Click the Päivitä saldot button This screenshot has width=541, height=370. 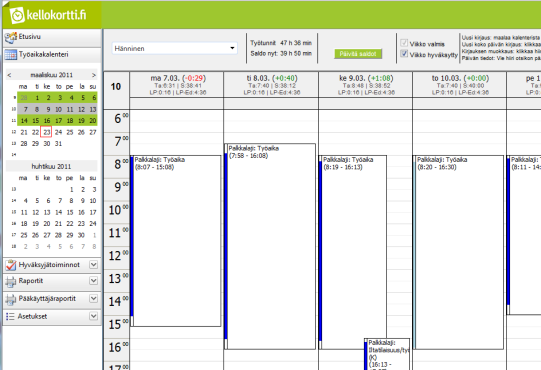coord(358,54)
